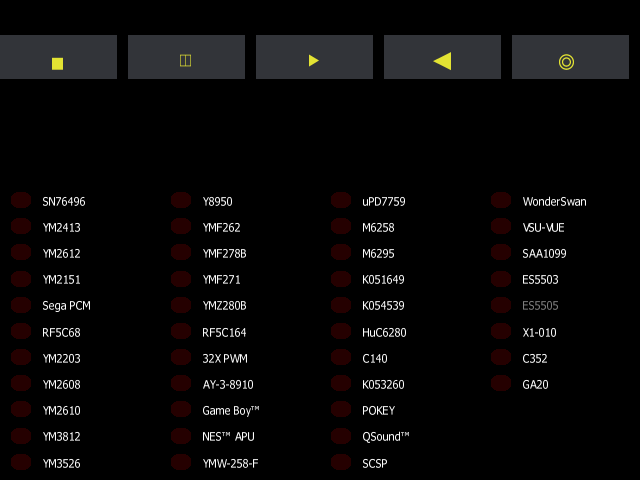Toggle the WonderSwan chip indicator
The height and width of the screenshot is (480, 640).
501,200
